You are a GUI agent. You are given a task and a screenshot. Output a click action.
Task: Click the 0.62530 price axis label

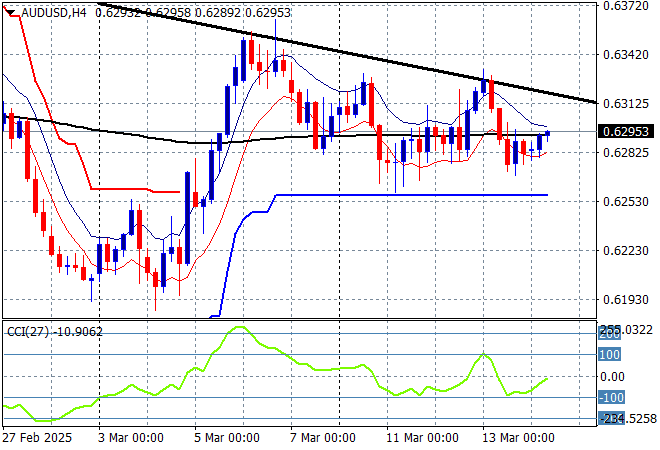(625, 202)
